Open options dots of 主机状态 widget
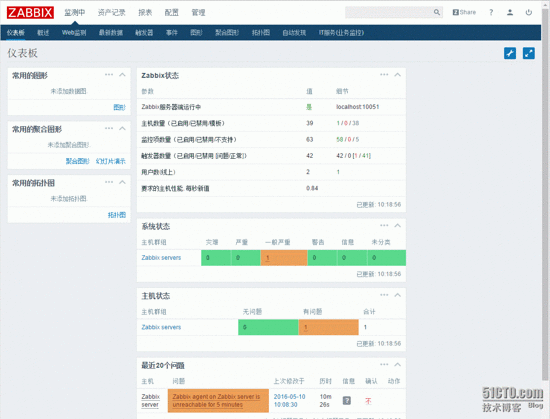Screen dimensions: 550x419 click(x=384, y=295)
